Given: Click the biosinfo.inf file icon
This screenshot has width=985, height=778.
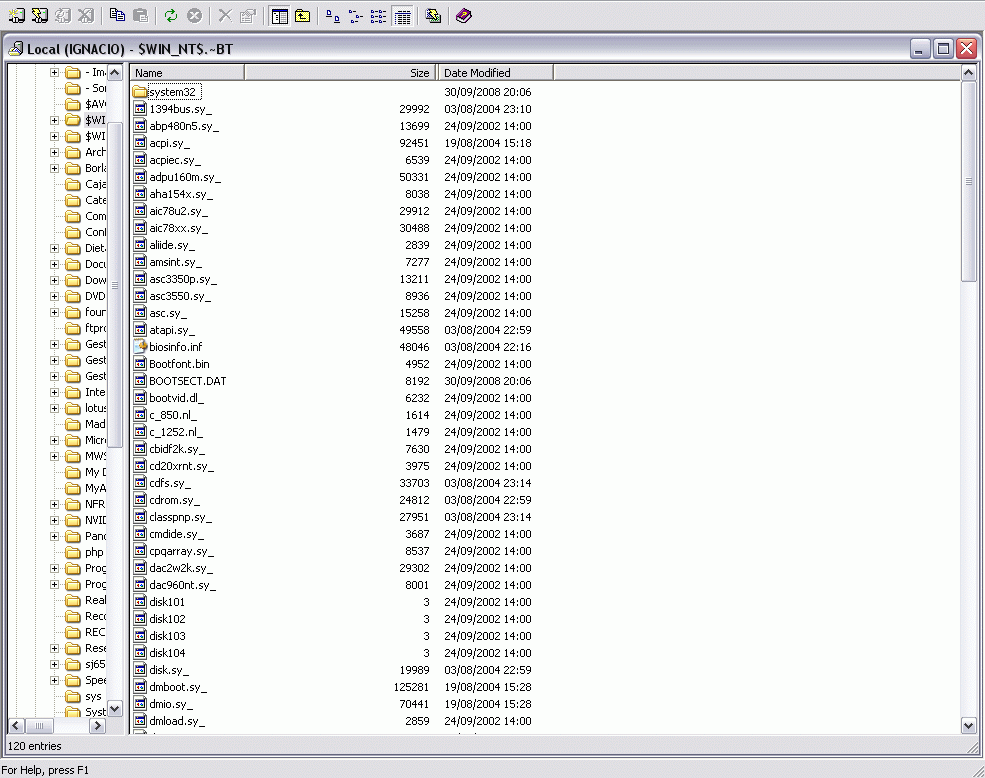Looking at the screenshot, I should (x=139, y=346).
